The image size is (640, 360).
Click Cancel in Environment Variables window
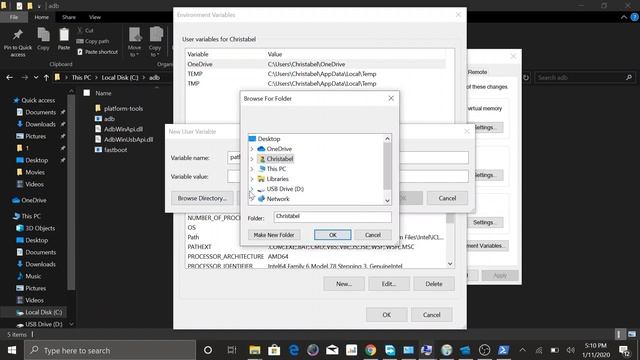[x=431, y=315]
